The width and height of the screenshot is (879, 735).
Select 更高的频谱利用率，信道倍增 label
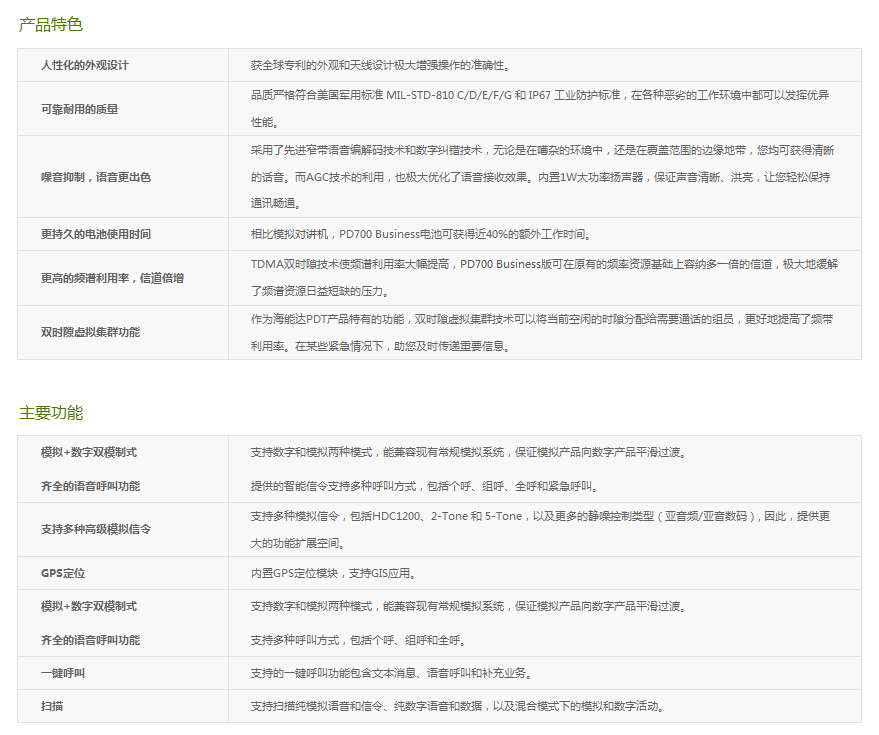click(112, 278)
